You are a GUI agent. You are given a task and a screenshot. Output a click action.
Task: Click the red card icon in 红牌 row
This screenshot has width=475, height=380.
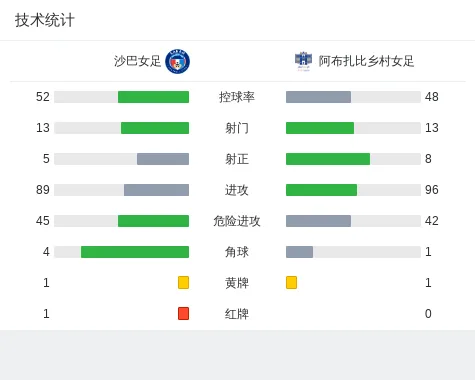point(183,313)
